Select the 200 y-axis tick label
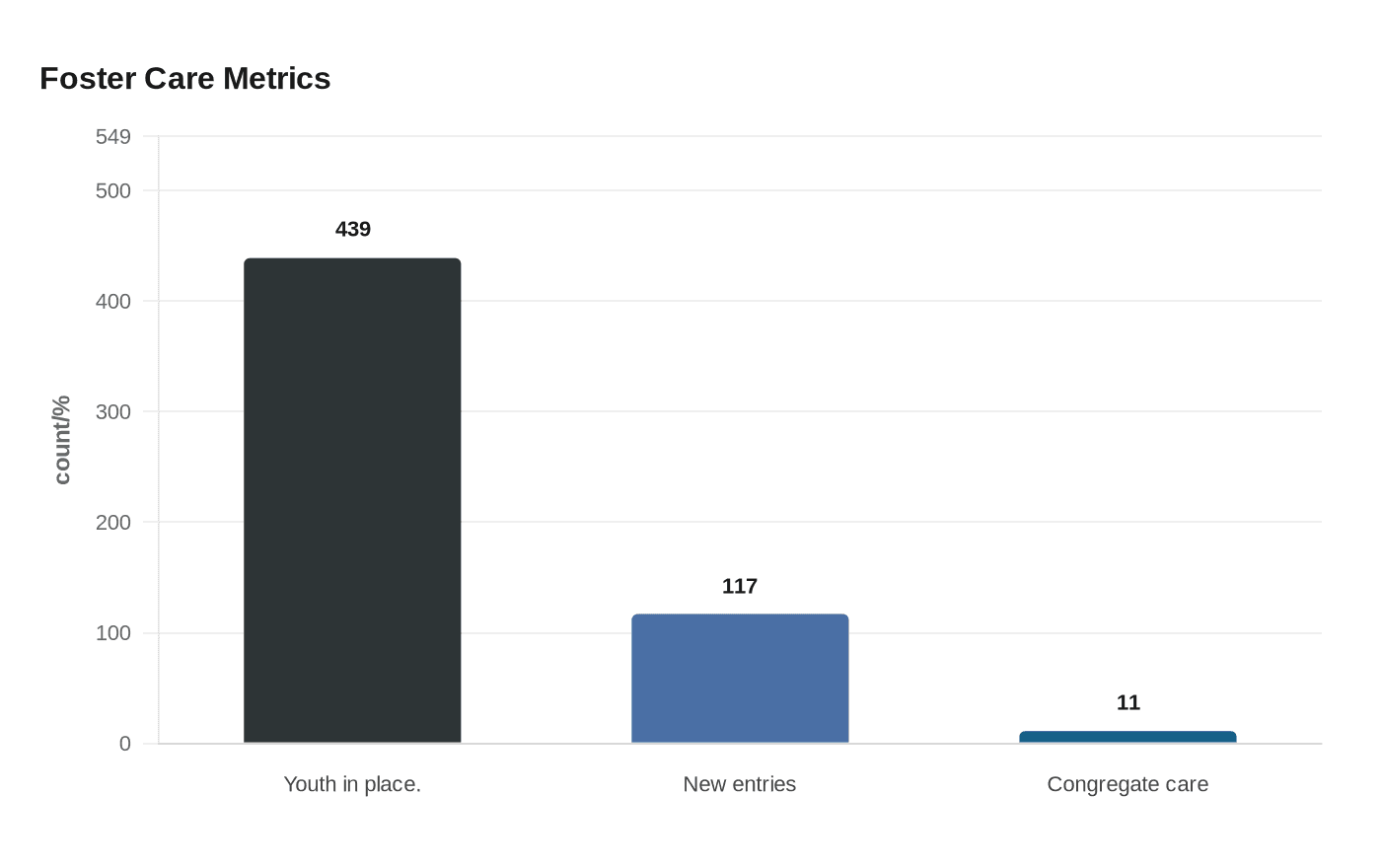1381x868 pixels. click(x=113, y=522)
